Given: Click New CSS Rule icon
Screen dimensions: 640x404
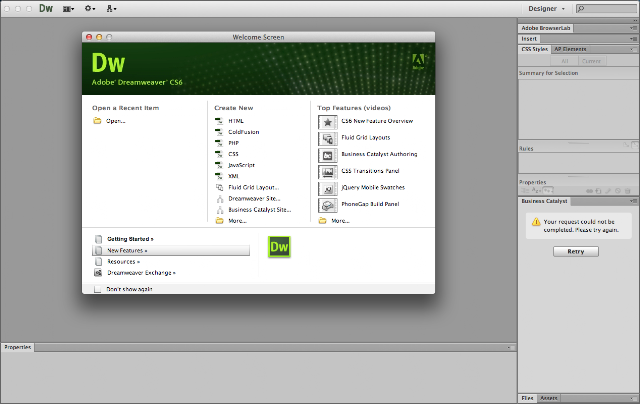Looking at the screenshot, I should click(x=598, y=191).
